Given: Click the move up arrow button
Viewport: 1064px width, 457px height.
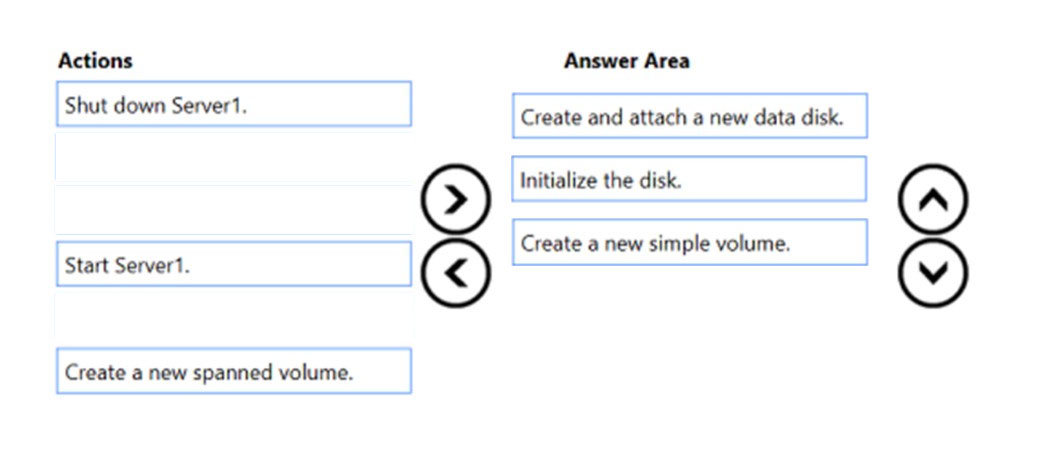Looking at the screenshot, I should click(933, 200).
